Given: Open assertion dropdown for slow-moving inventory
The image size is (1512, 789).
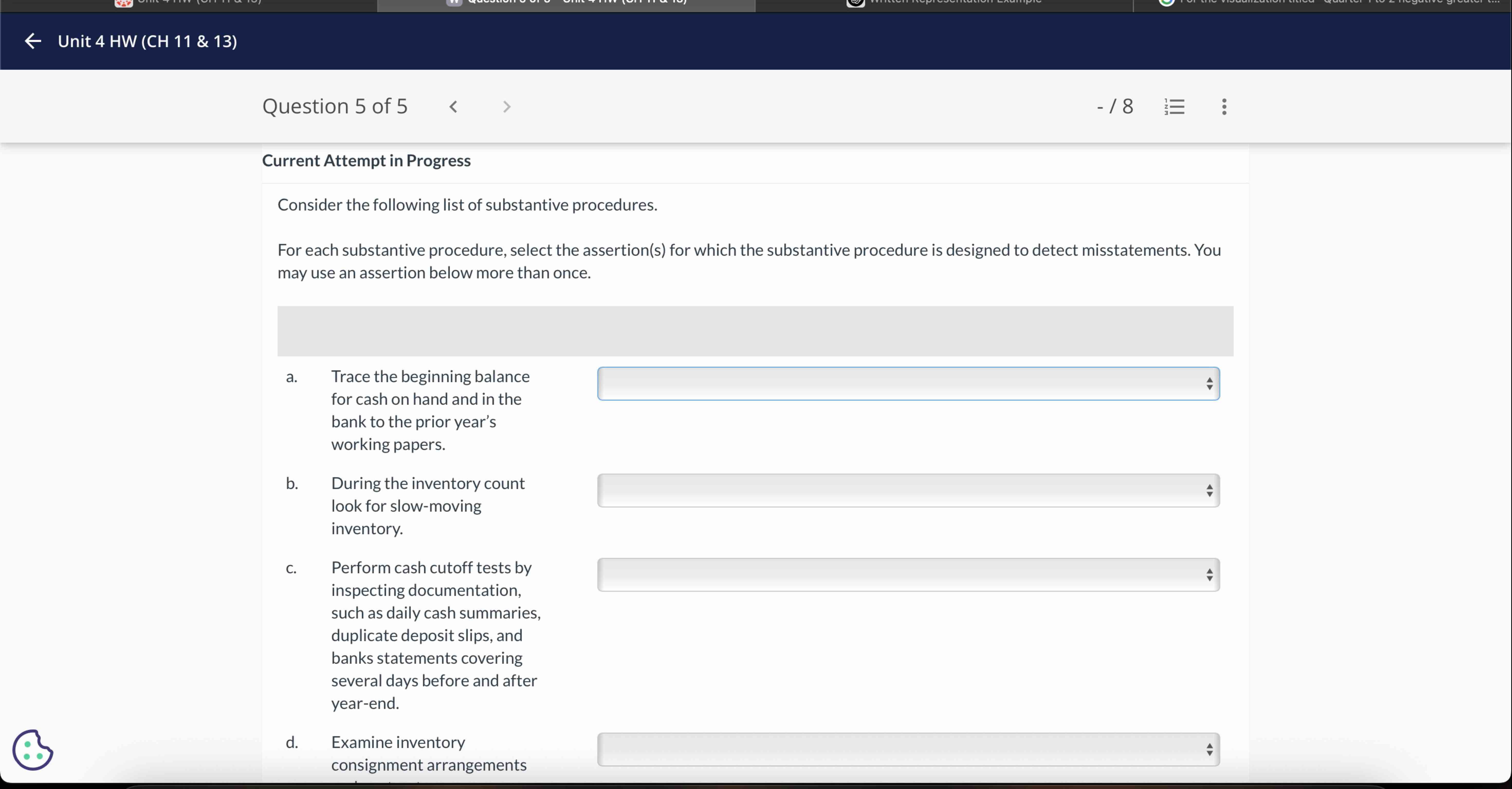Looking at the screenshot, I should click(x=908, y=490).
